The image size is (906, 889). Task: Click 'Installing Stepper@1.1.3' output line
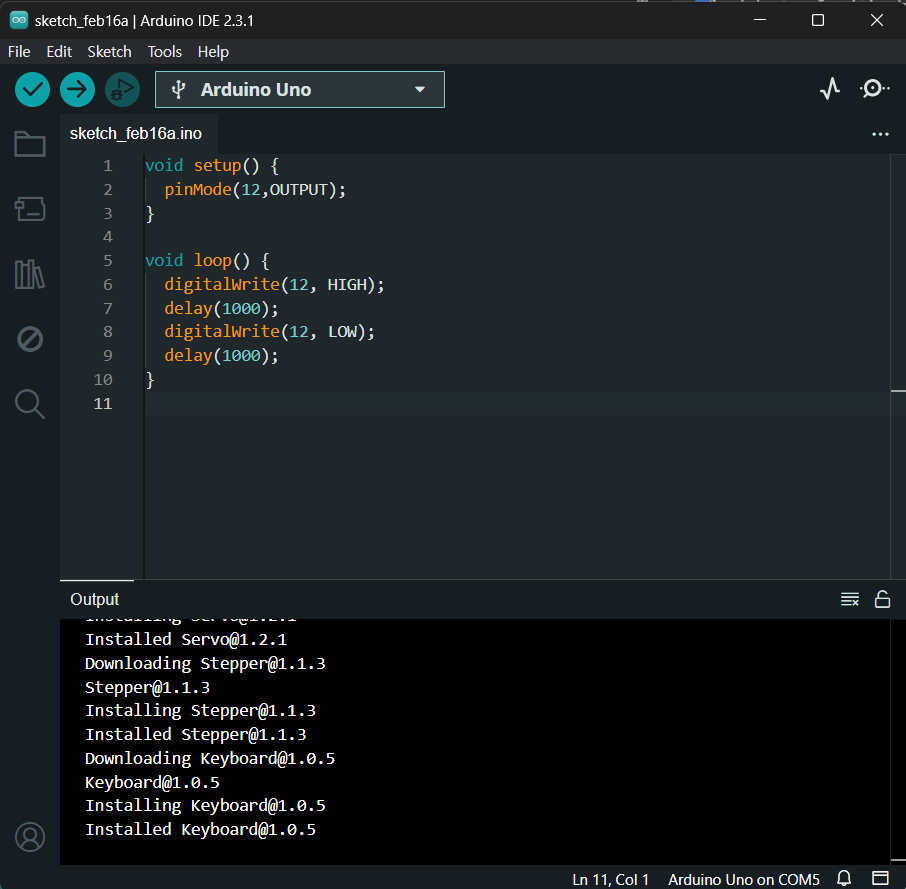pos(200,711)
